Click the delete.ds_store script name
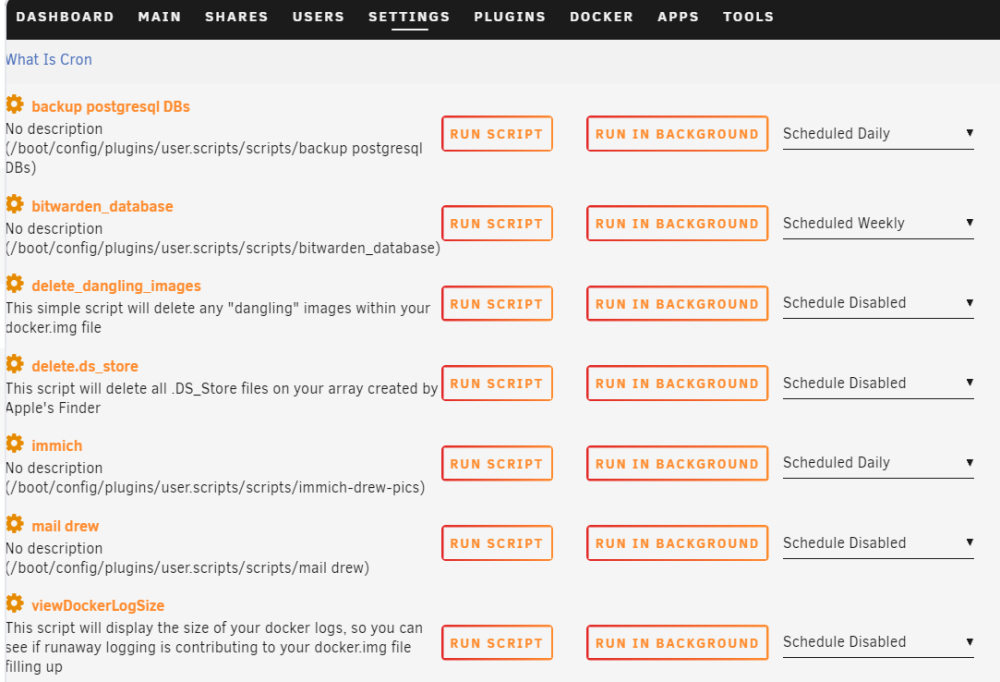 85,366
